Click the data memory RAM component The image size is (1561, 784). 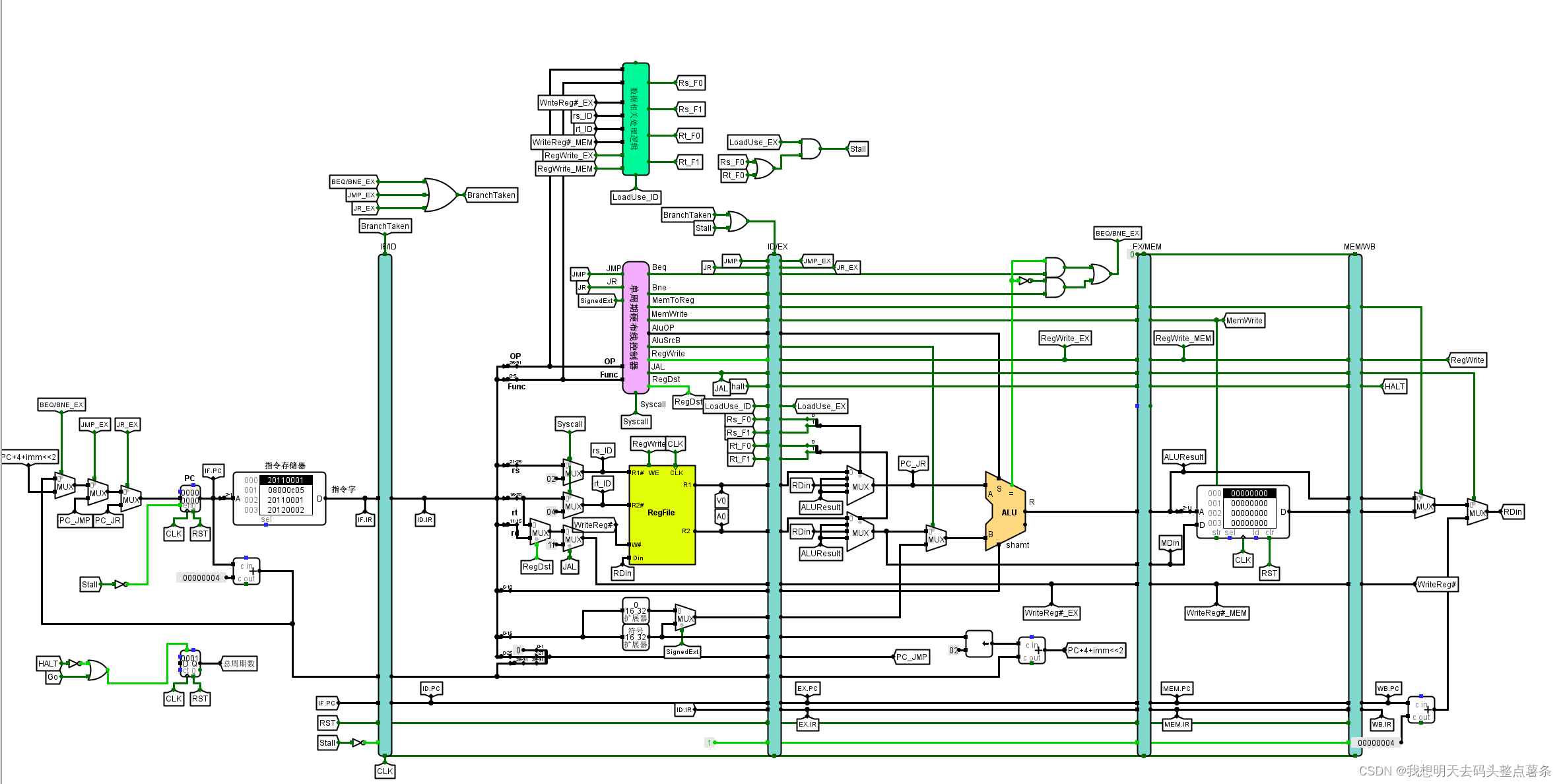tap(1242, 511)
